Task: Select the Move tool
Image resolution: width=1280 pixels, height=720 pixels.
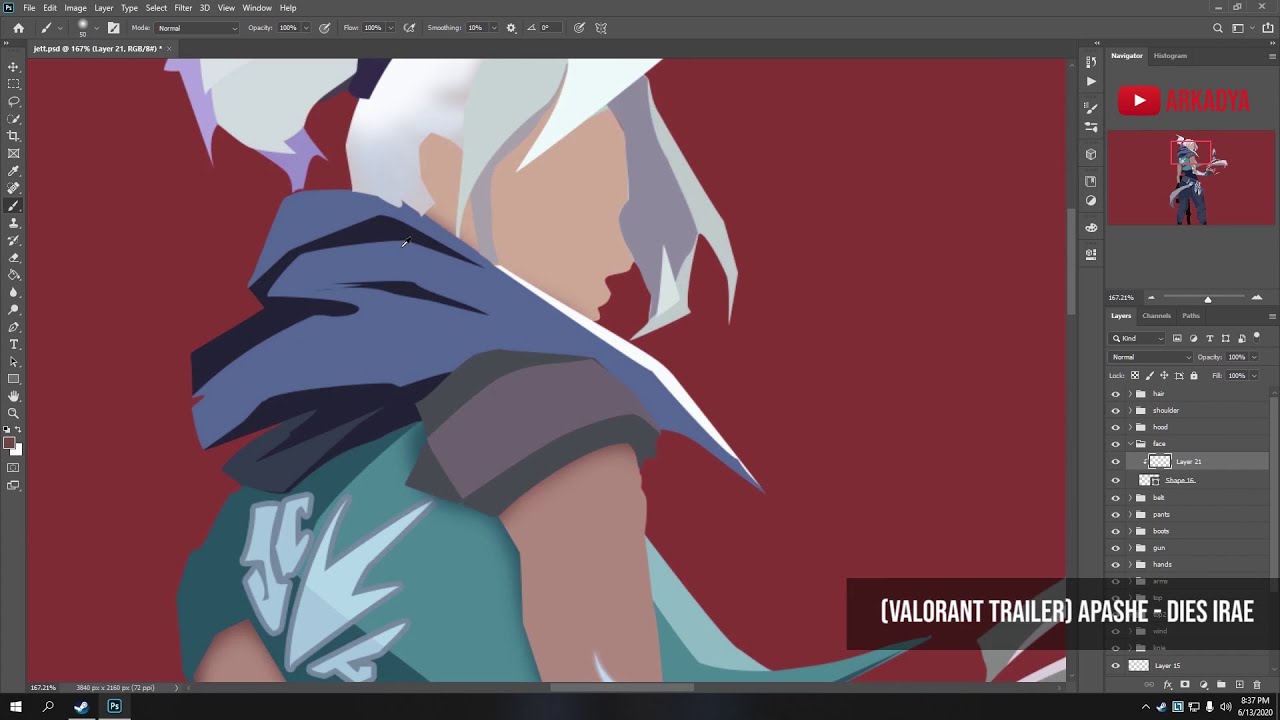Action: point(14,67)
